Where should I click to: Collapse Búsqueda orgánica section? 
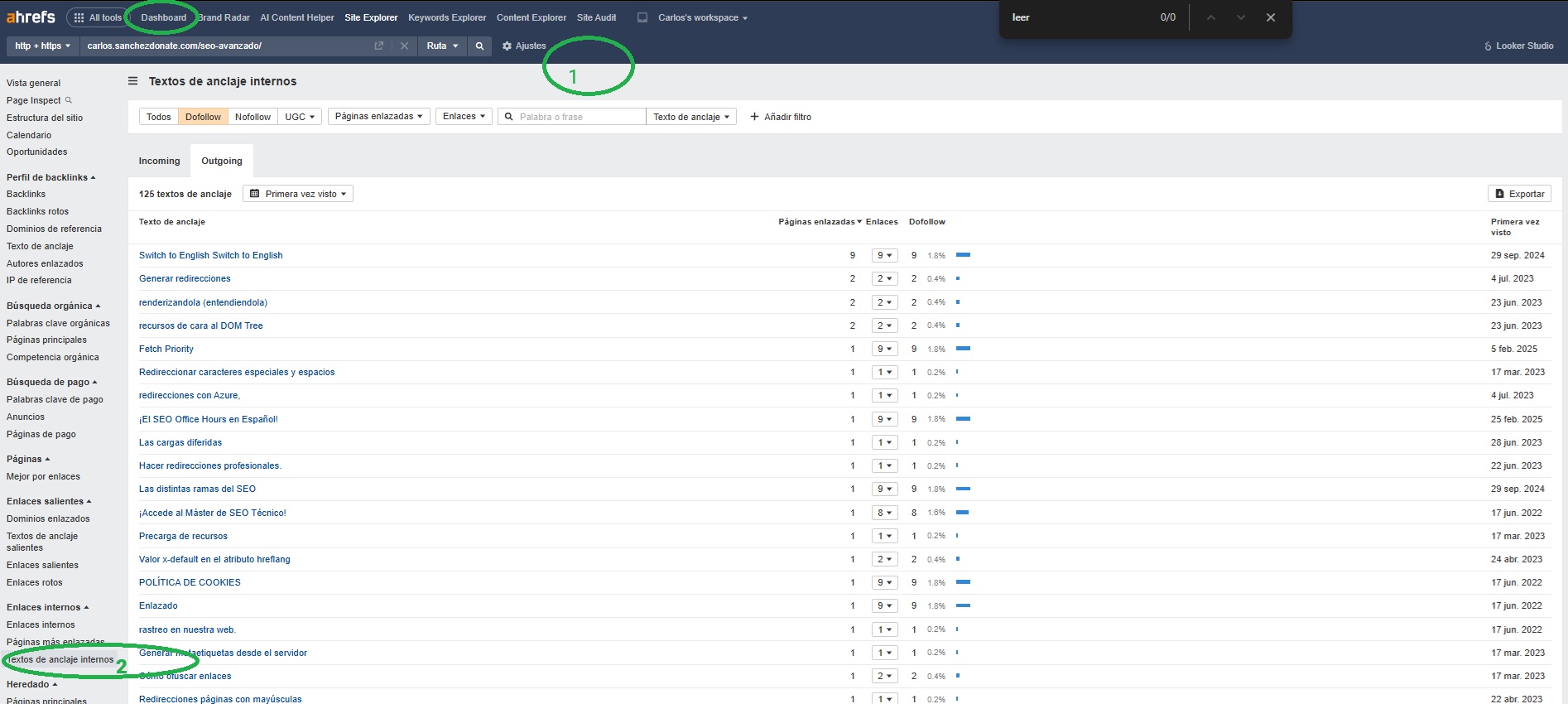click(x=53, y=306)
